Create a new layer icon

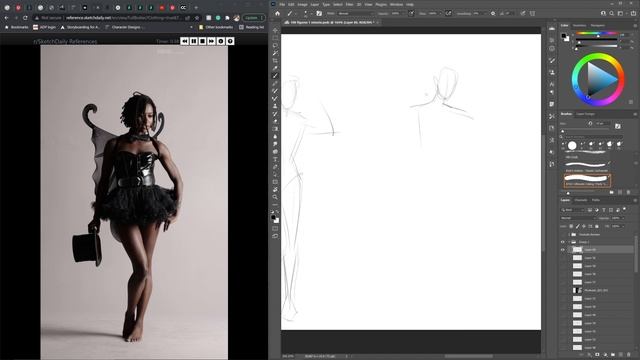[621, 355]
